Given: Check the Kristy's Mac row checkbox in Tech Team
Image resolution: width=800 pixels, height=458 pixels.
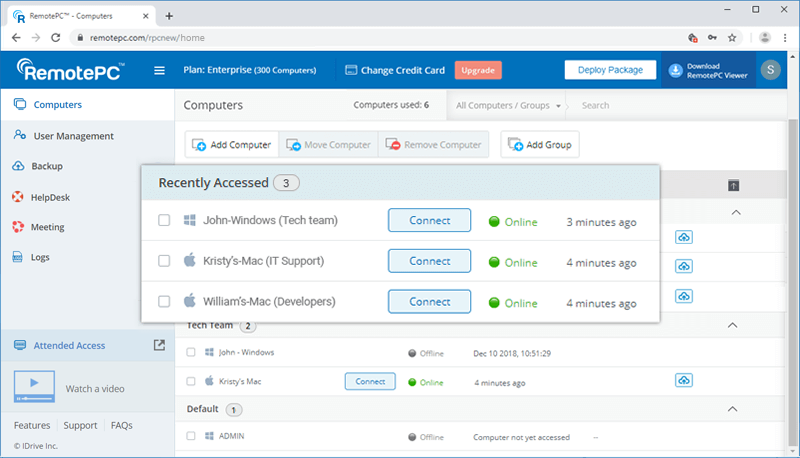Looking at the screenshot, I should pyautogui.click(x=191, y=381).
